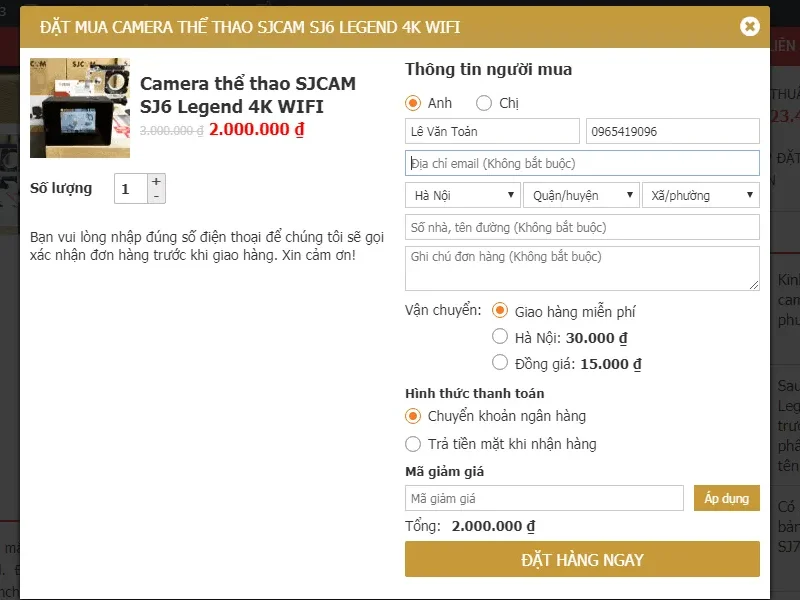Click the plus stepper to increase quantity
Screen dimensions: 800x600
(156, 181)
